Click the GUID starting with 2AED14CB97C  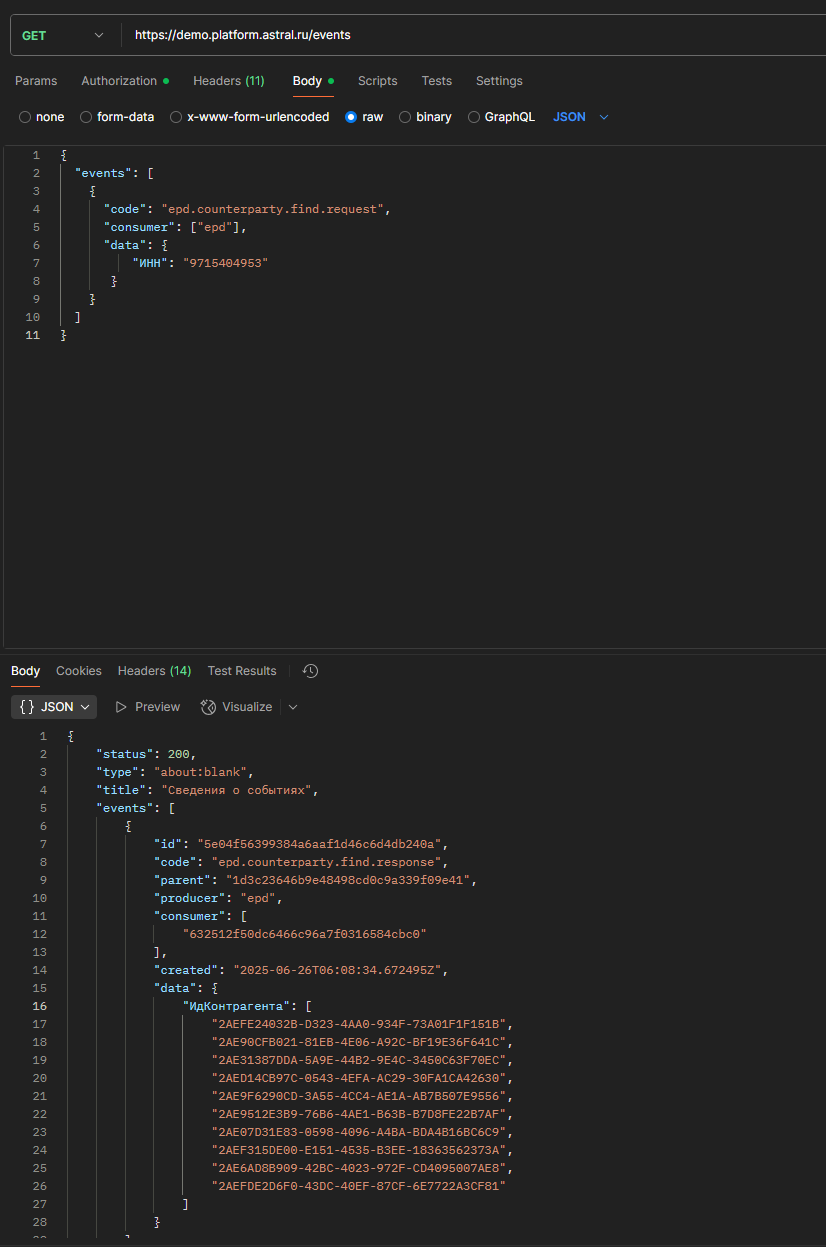[358, 1078]
